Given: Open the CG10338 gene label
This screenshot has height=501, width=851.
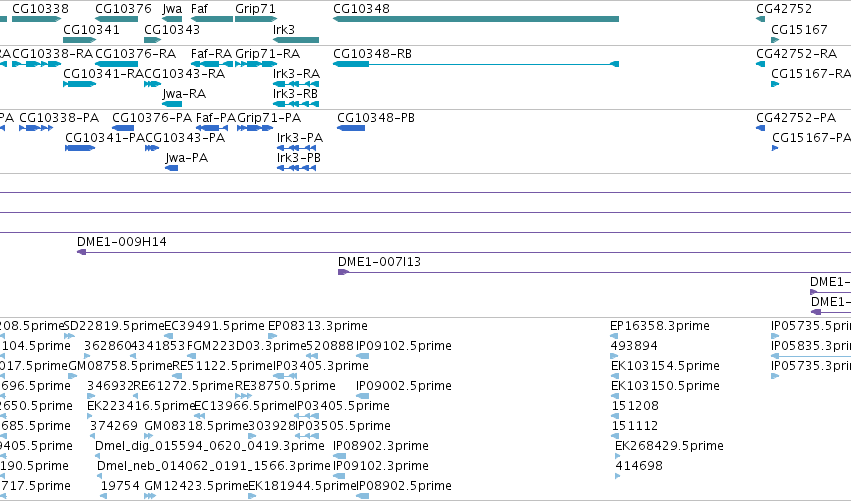Looking at the screenshot, I should (x=40, y=9).
